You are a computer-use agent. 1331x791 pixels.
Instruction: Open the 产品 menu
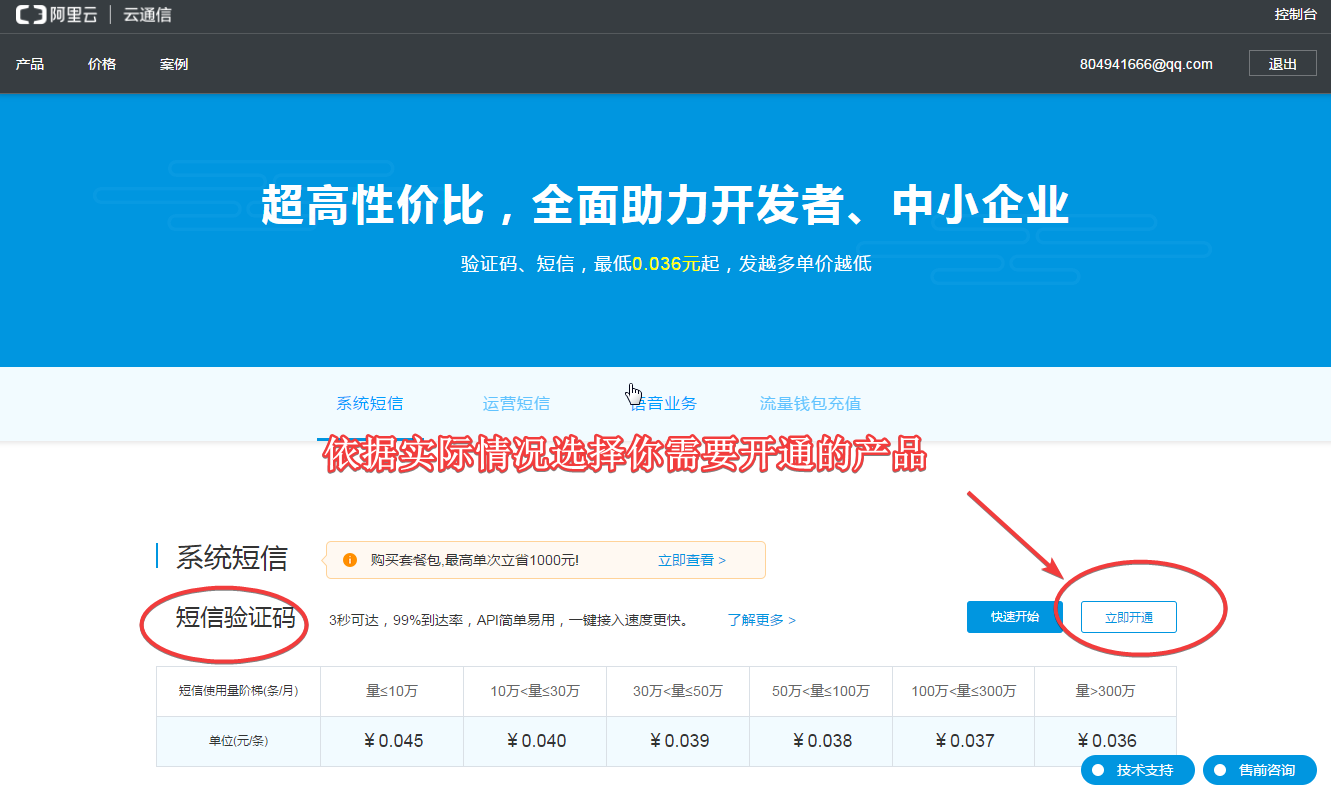click(30, 64)
